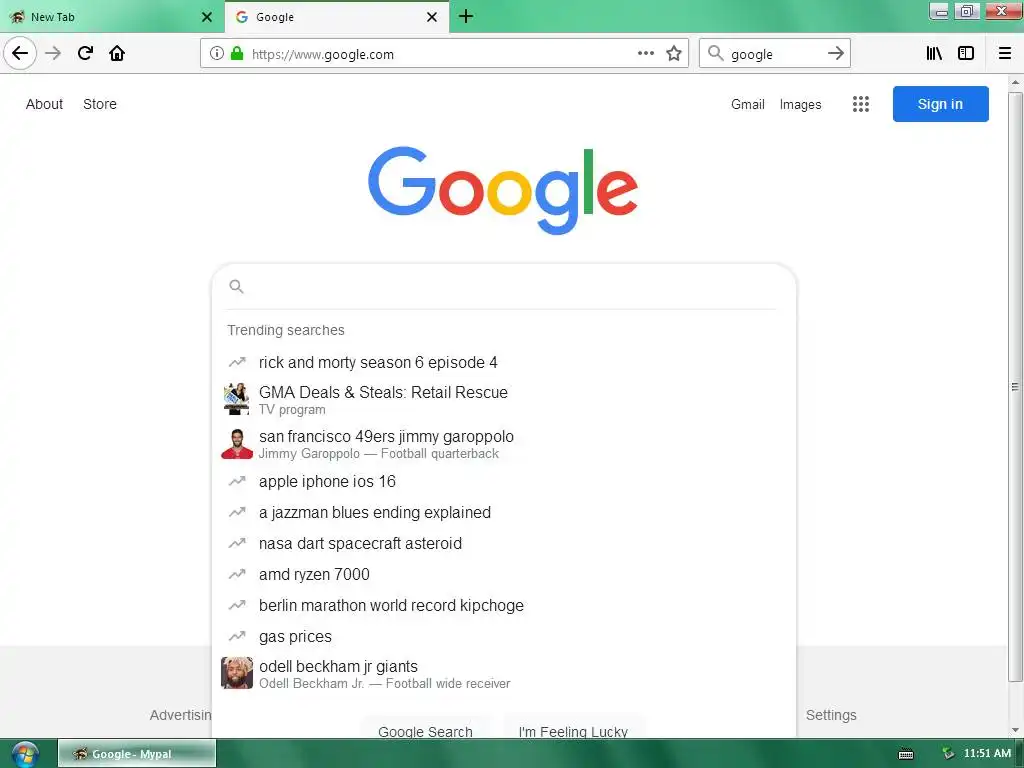The image size is (1024, 768).
Task: Click the green secure connection padlock
Action: (237, 54)
